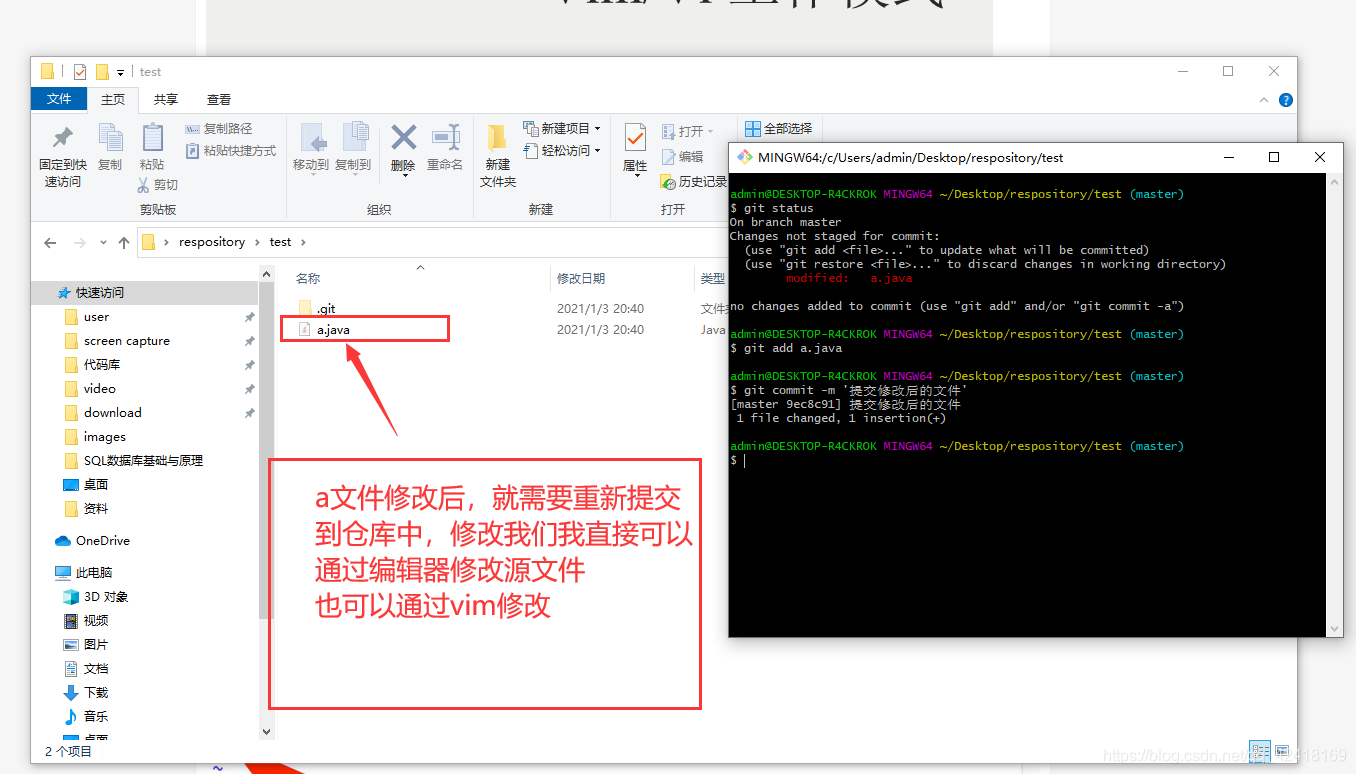The height and width of the screenshot is (774, 1356).
Task: Go up one folder level arrow
Action: click(x=124, y=242)
